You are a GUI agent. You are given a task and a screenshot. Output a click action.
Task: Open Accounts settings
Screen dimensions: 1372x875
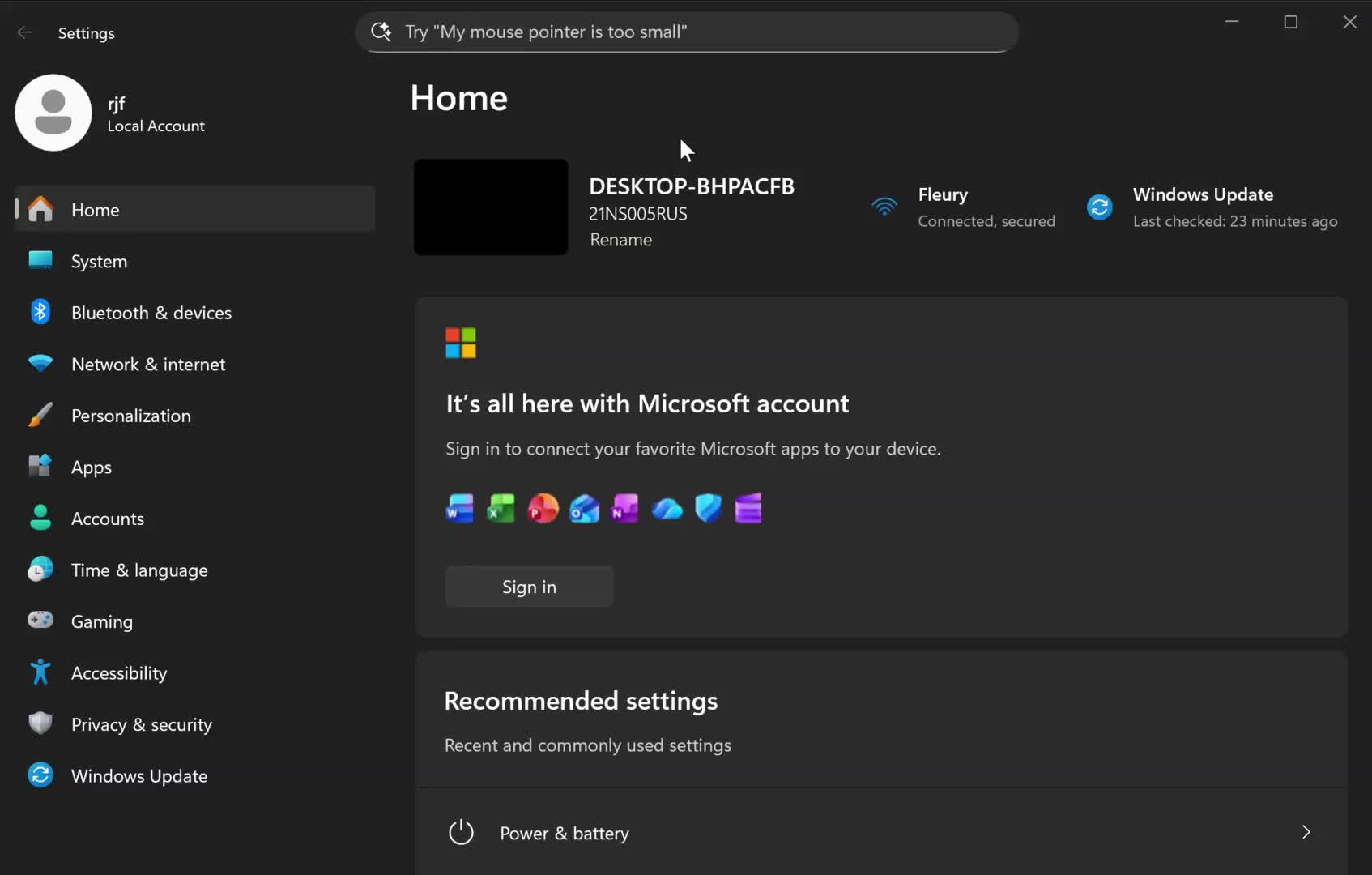tap(108, 519)
